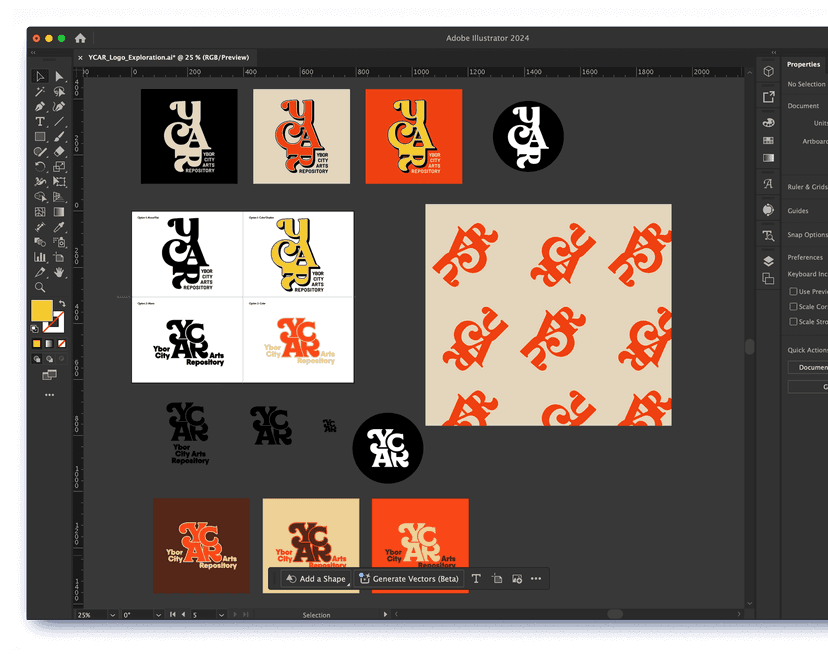Select the Column Graph tool
The width and height of the screenshot is (828, 667).
pos(40,257)
